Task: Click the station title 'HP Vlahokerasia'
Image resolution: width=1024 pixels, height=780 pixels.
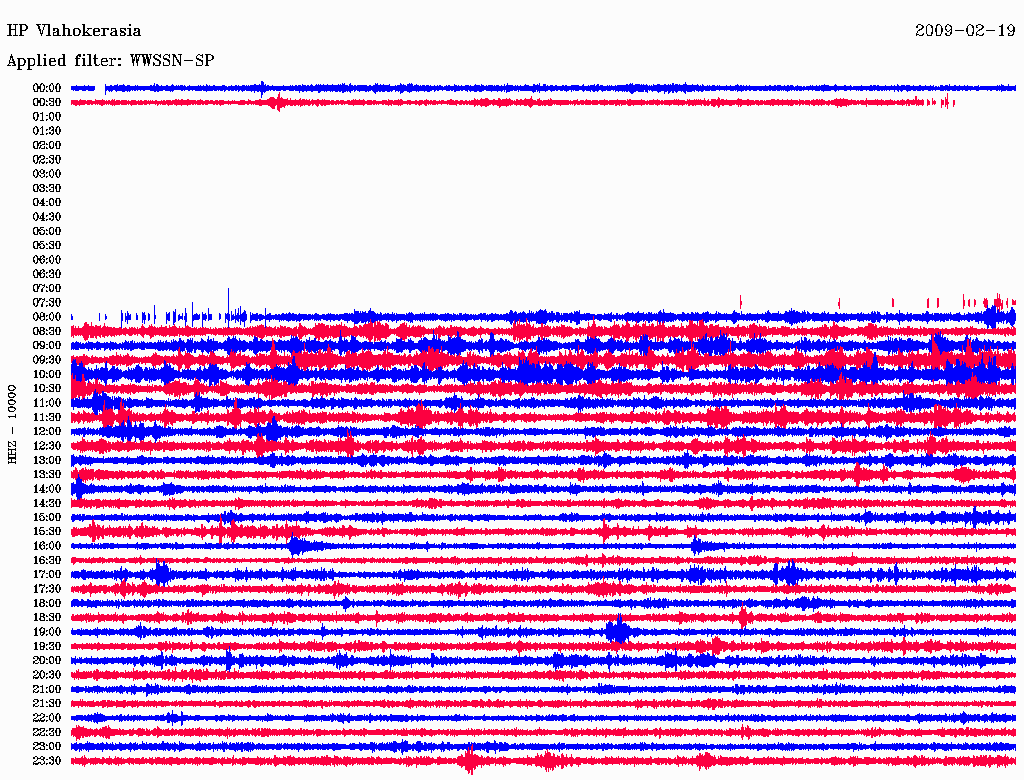Action: 74,31
